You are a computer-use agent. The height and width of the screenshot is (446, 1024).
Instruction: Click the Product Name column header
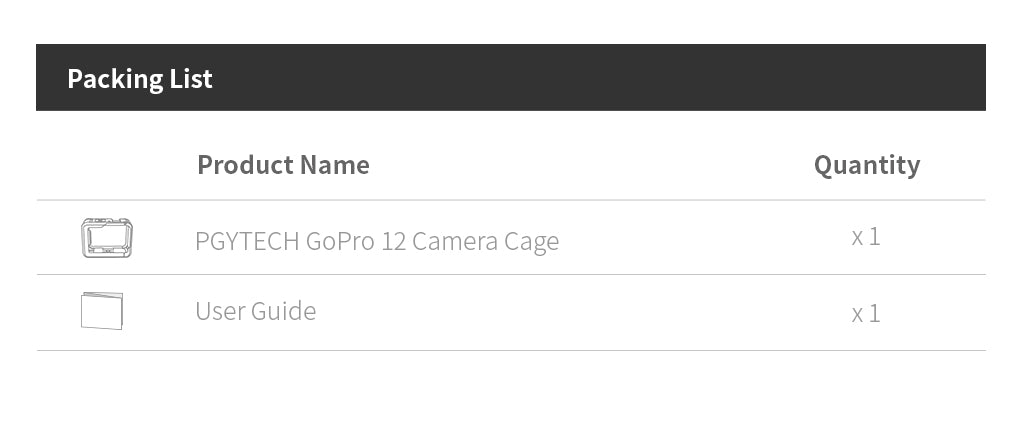(283, 165)
